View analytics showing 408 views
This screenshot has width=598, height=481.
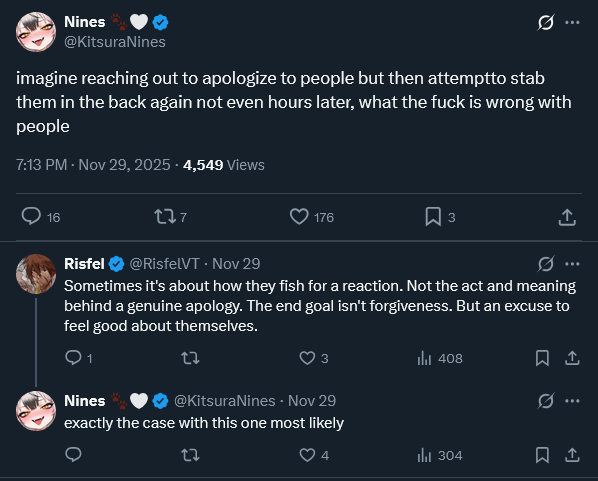point(440,358)
